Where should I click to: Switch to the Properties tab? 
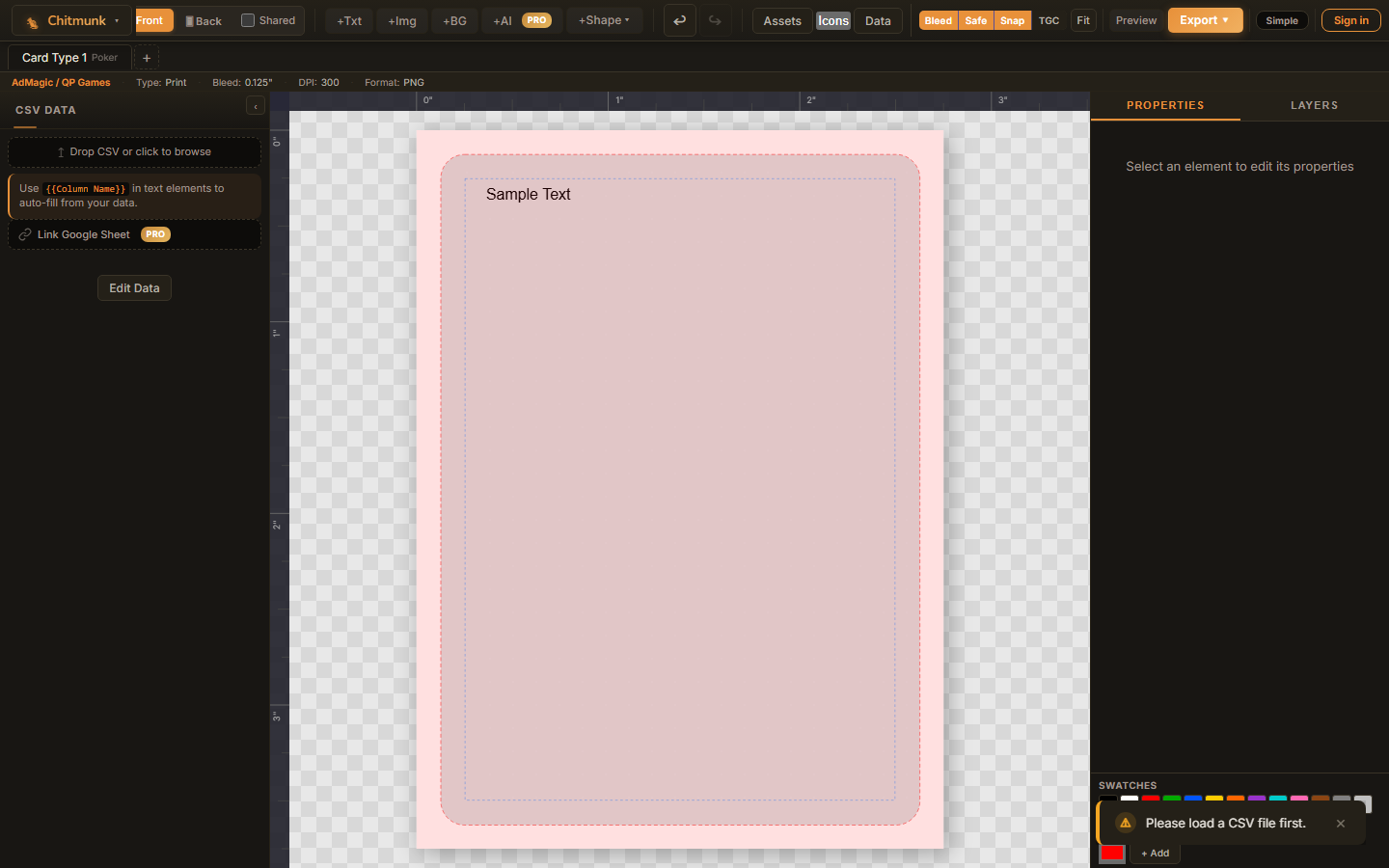coord(1165,105)
